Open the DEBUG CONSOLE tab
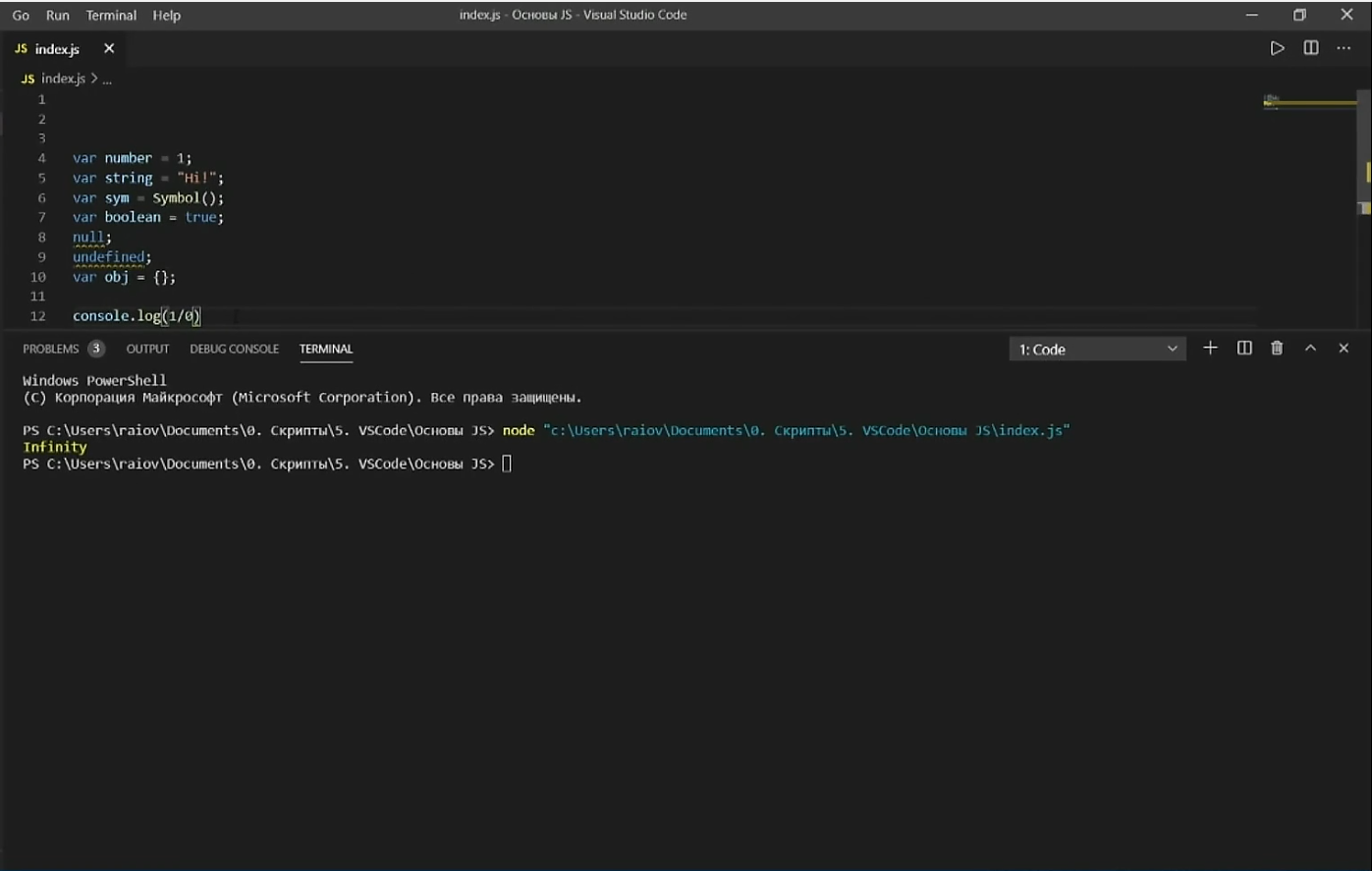 (x=234, y=349)
